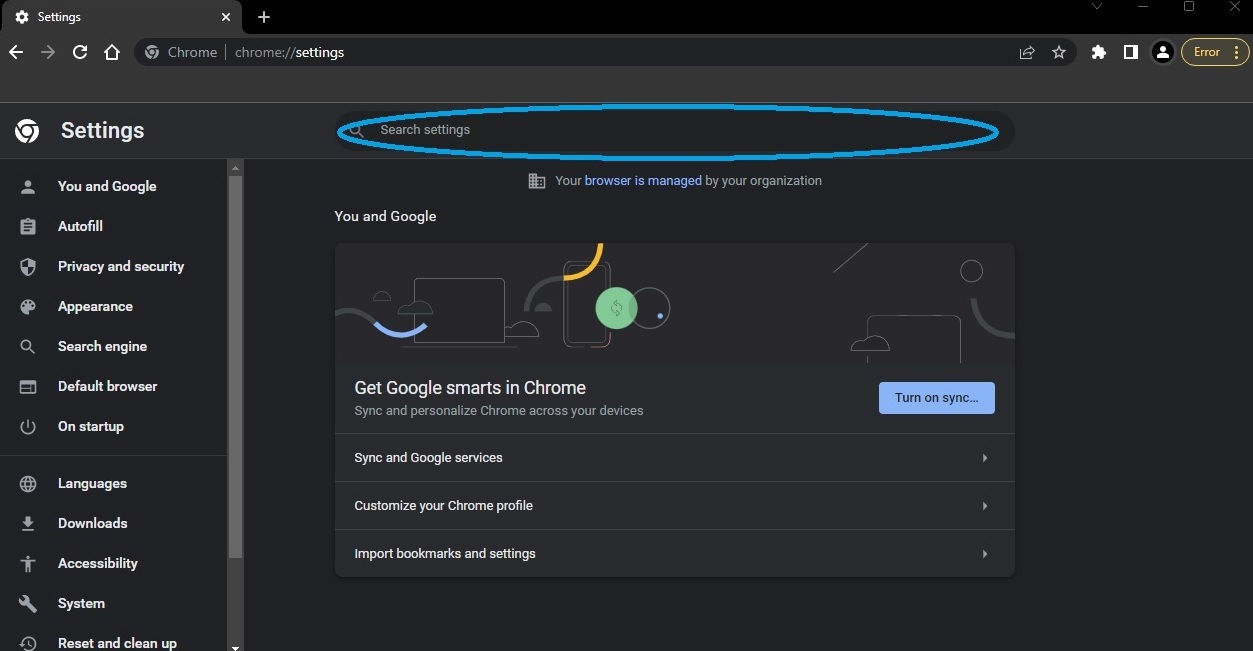This screenshot has width=1253, height=651.
Task: Click the sidebar scroll down arrow
Action: [x=236, y=646]
